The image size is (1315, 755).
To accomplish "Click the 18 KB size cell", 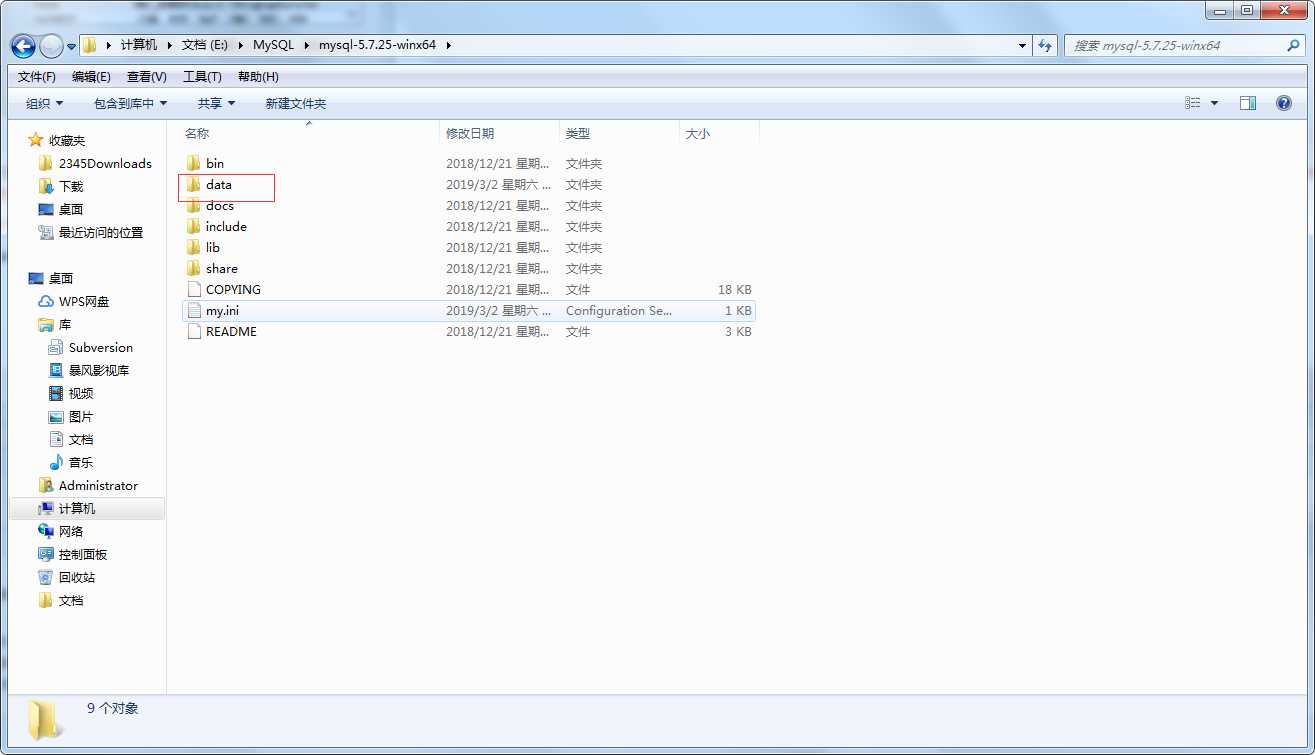I will (x=735, y=289).
